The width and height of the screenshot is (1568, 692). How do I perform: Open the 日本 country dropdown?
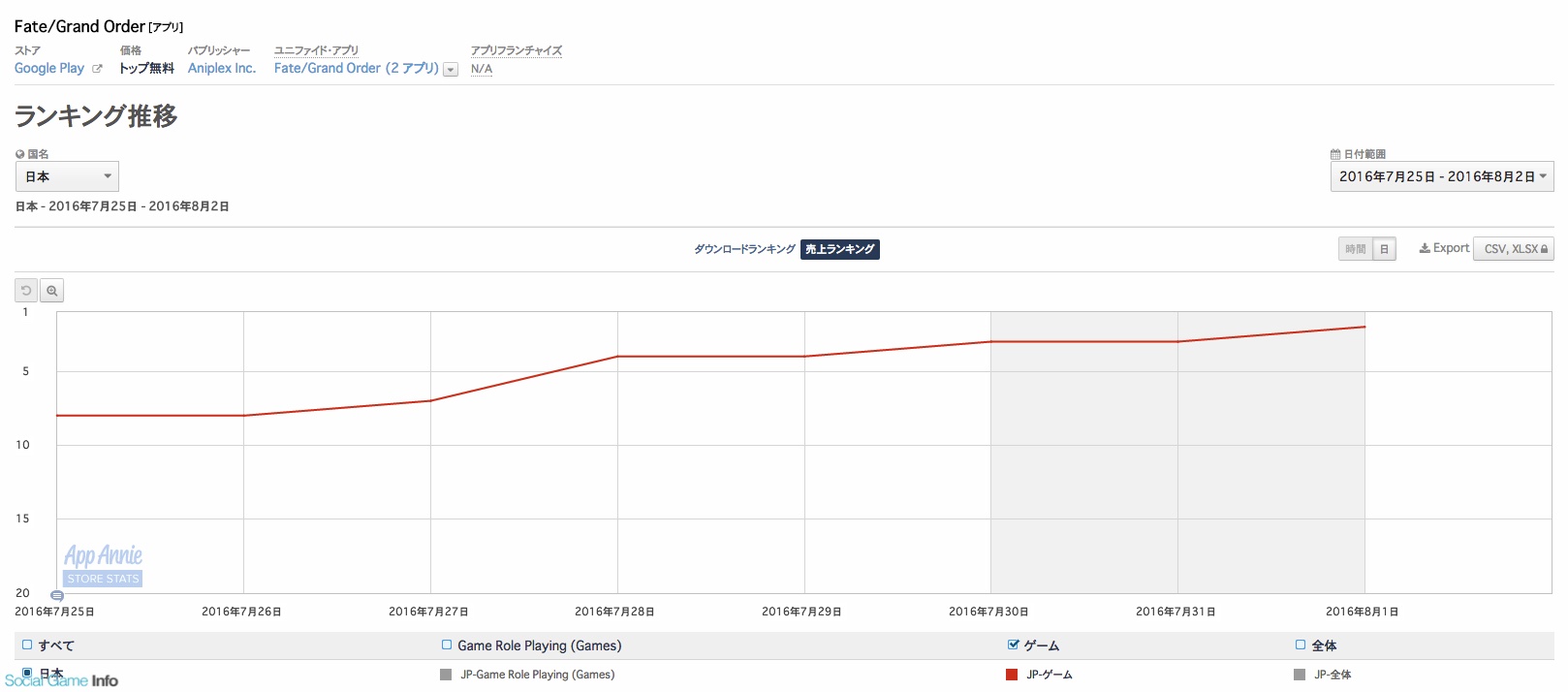point(67,176)
